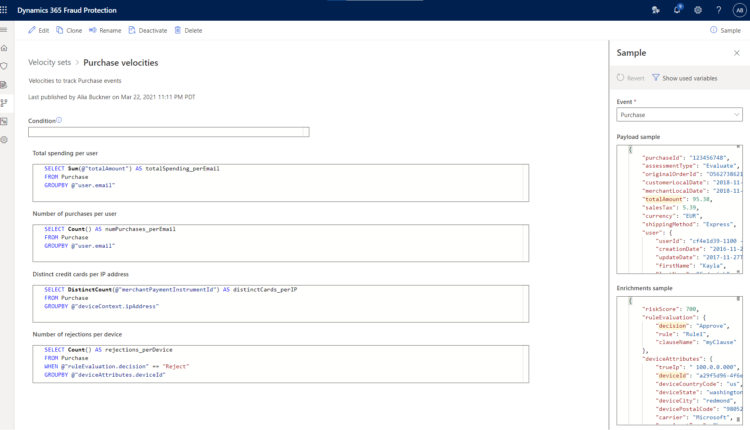750x430 pixels.
Task: Toggle the Sample panel button
Action: click(x=724, y=30)
